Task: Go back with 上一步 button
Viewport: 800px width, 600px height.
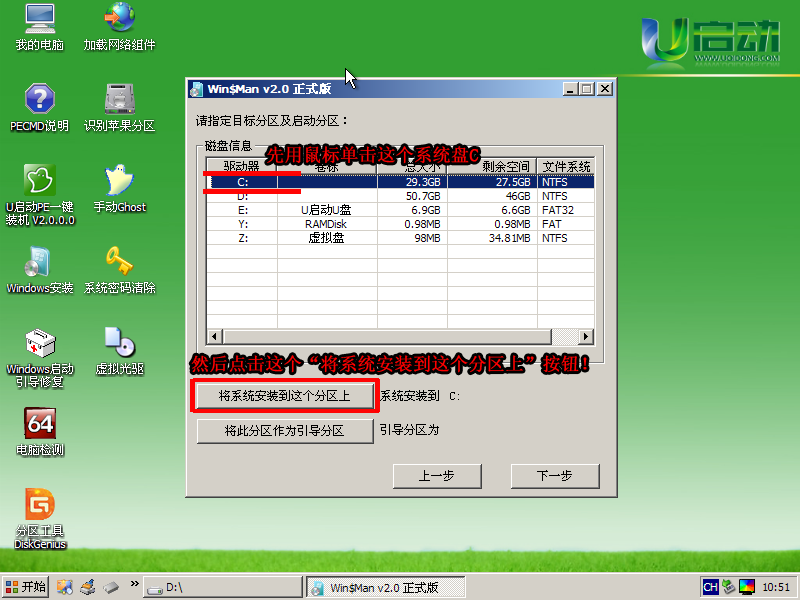Action: click(x=437, y=476)
